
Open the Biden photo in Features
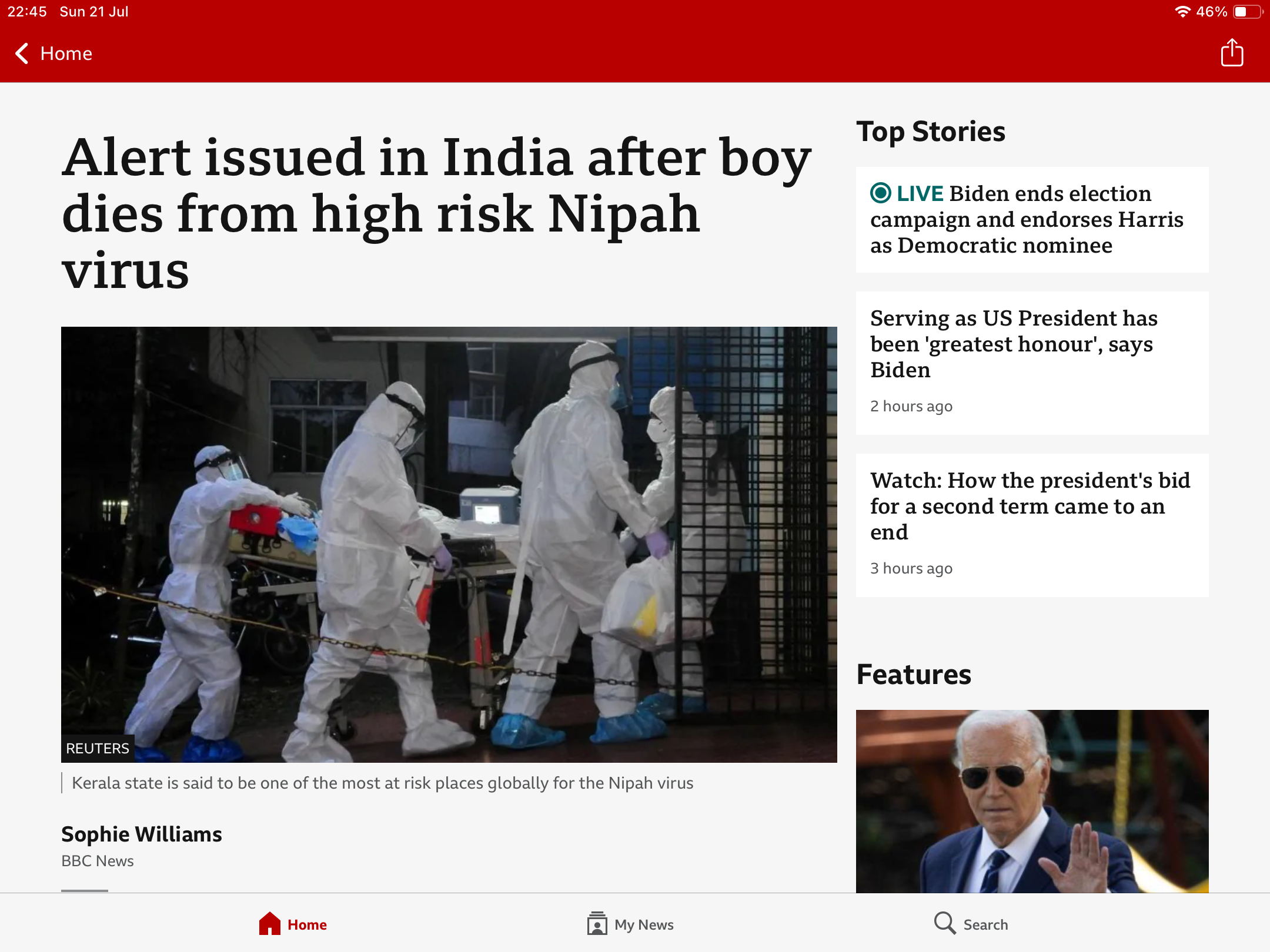click(1032, 802)
